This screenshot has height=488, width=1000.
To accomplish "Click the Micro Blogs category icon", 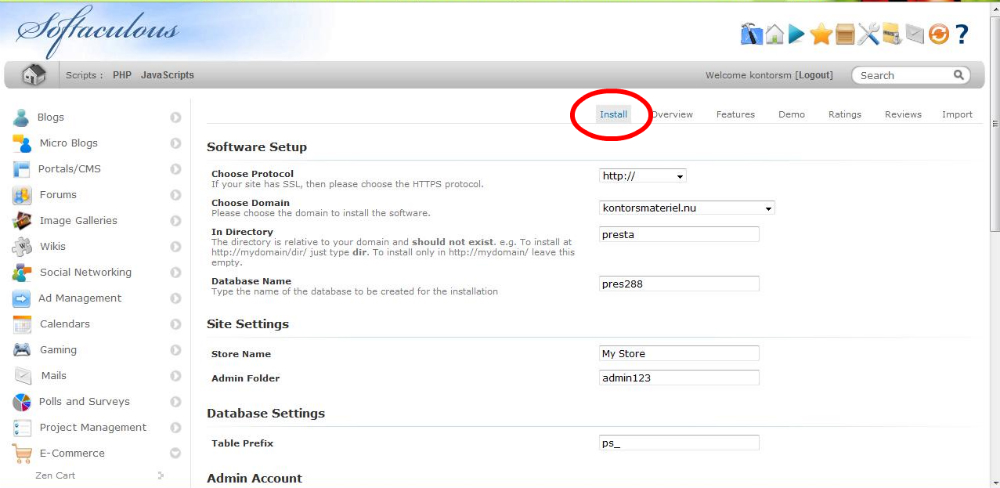I will (22, 143).
